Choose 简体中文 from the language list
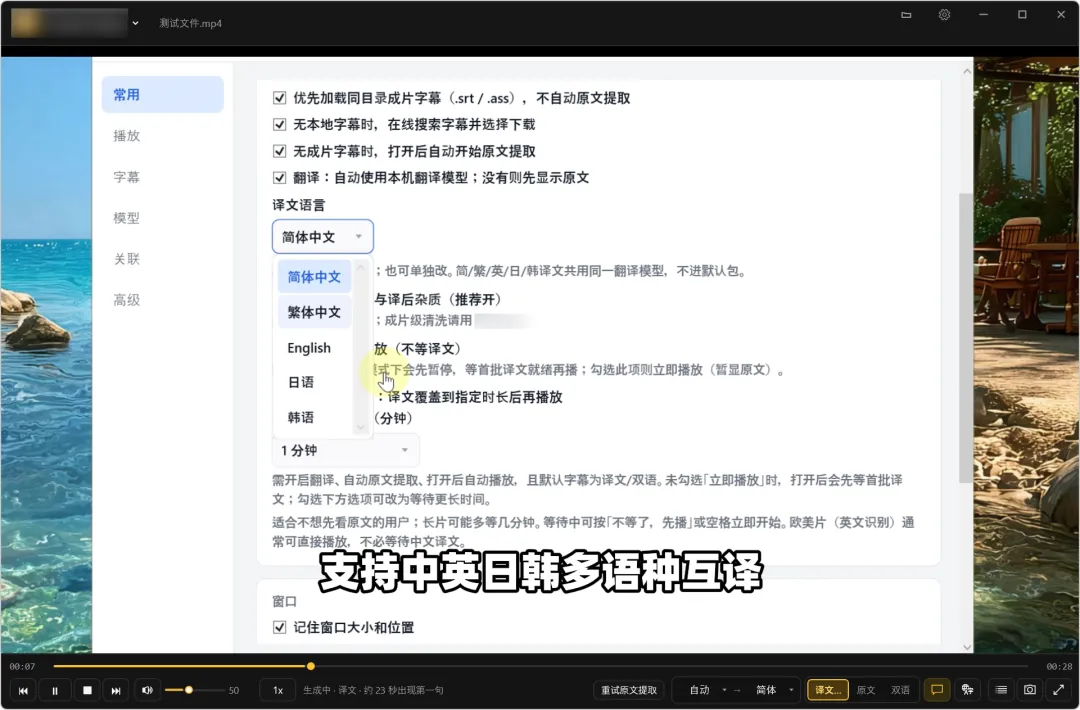Viewport: 1080px width, 710px height. (315, 277)
